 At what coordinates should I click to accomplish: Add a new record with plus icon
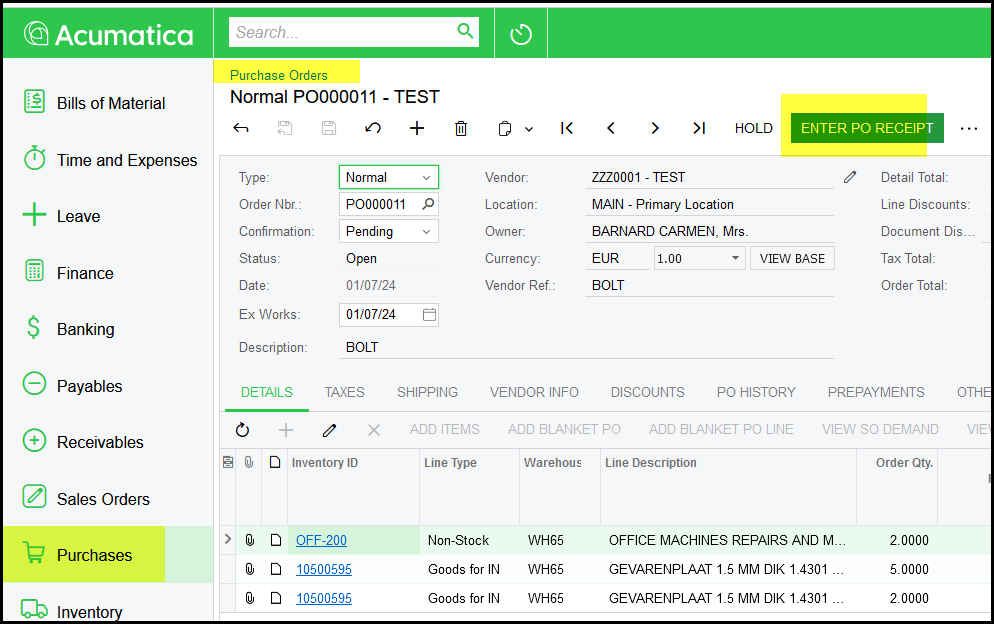point(417,128)
